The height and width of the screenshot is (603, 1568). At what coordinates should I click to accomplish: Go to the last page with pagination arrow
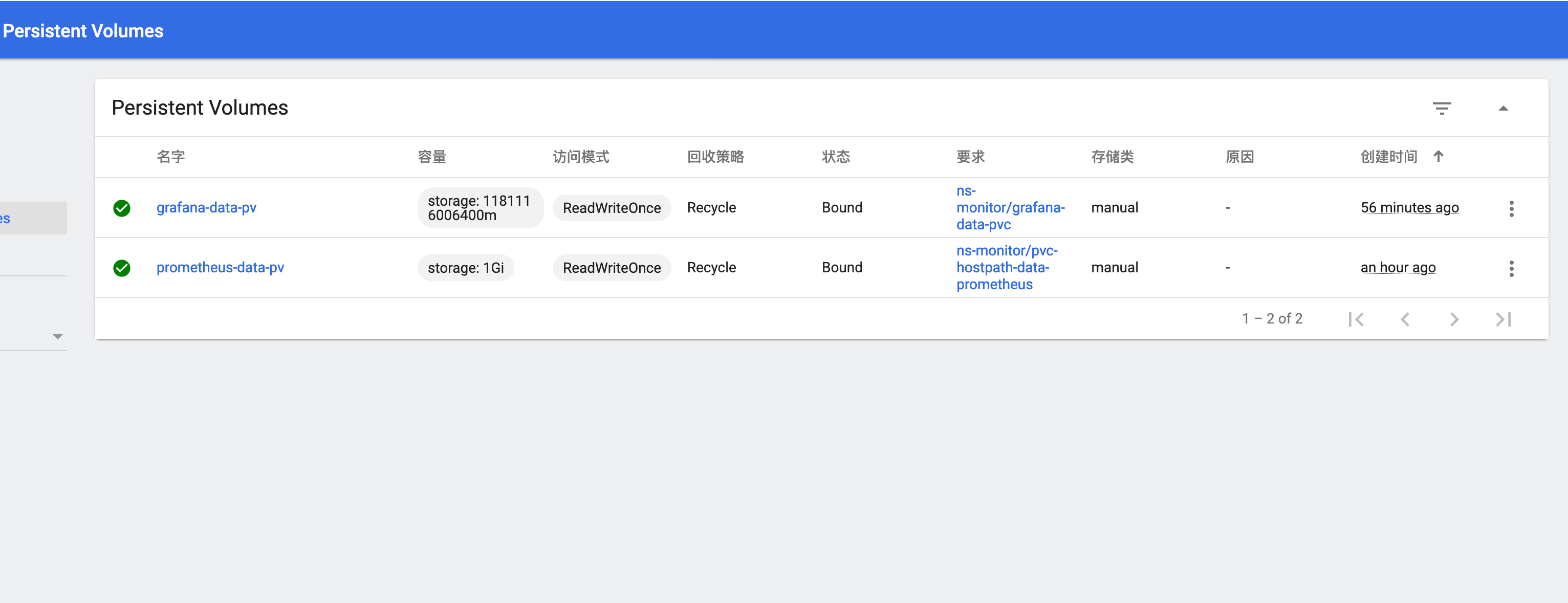point(1503,318)
